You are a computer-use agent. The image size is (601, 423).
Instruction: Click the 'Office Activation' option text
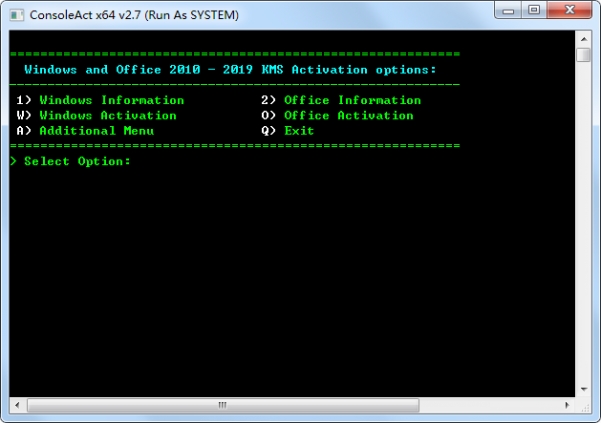pyautogui.click(x=348, y=116)
